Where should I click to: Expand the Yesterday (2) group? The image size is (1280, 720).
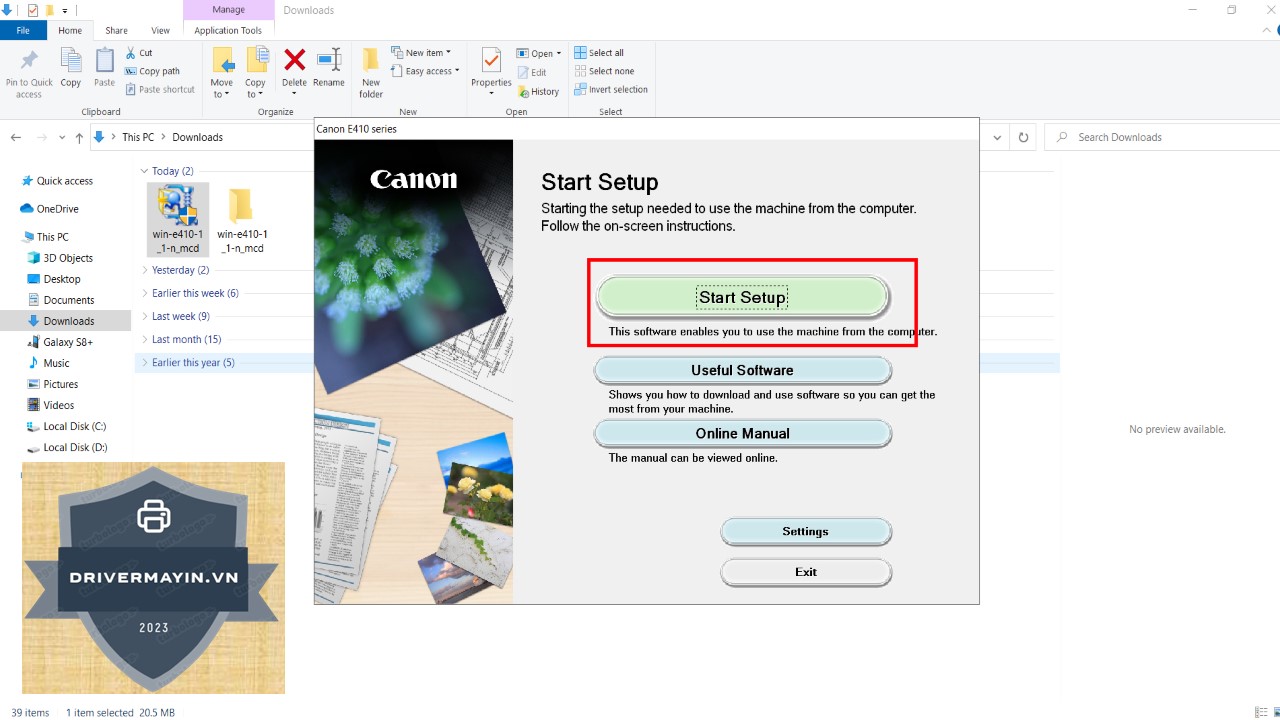tap(145, 270)
